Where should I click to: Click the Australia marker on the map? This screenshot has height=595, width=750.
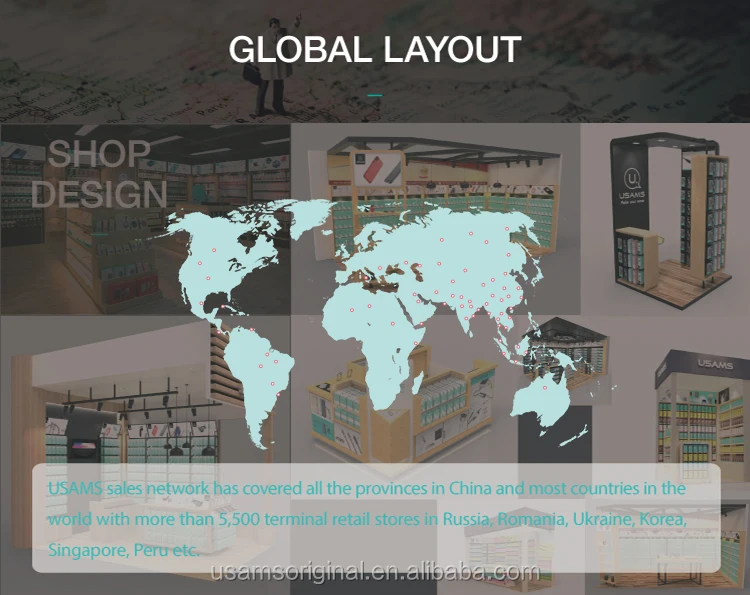tap(545, 387)
